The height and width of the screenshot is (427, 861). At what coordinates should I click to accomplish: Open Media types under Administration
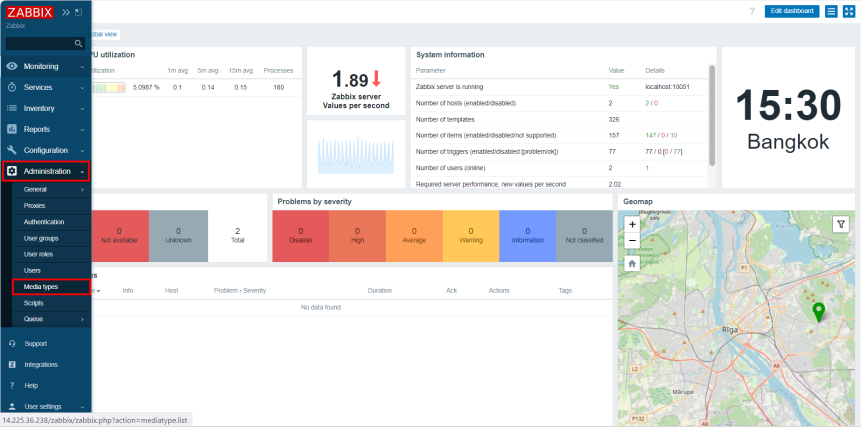41,287
